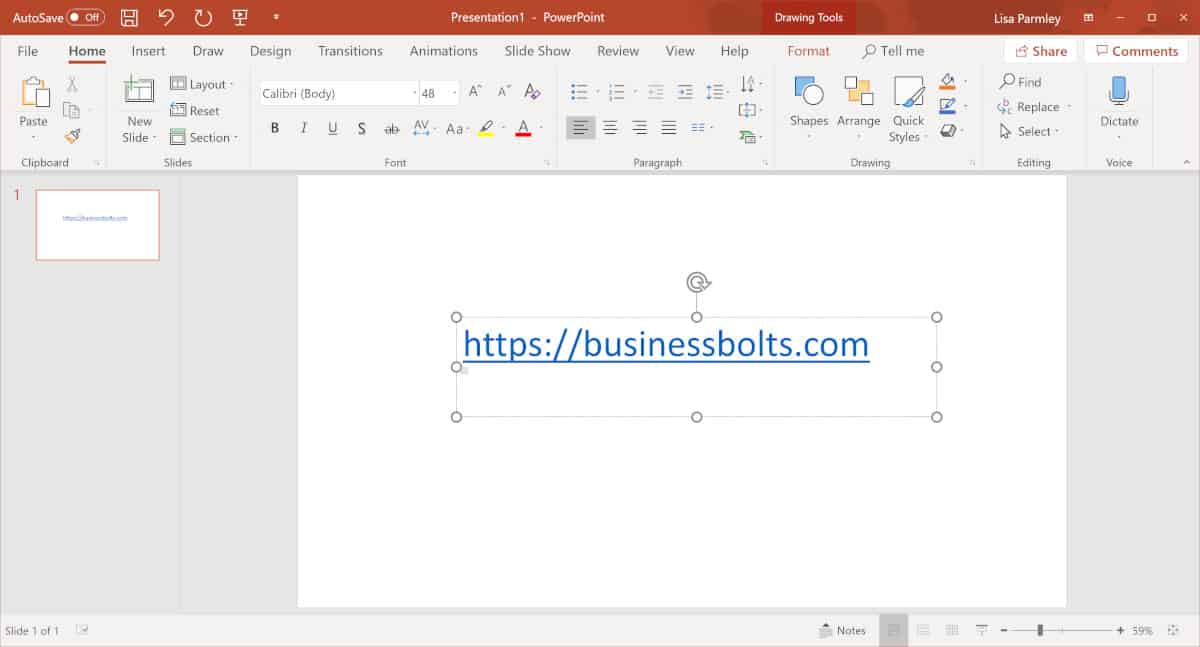Open the Comments pane
Screen dimensions: 1200x647
tap(1137, 51)
